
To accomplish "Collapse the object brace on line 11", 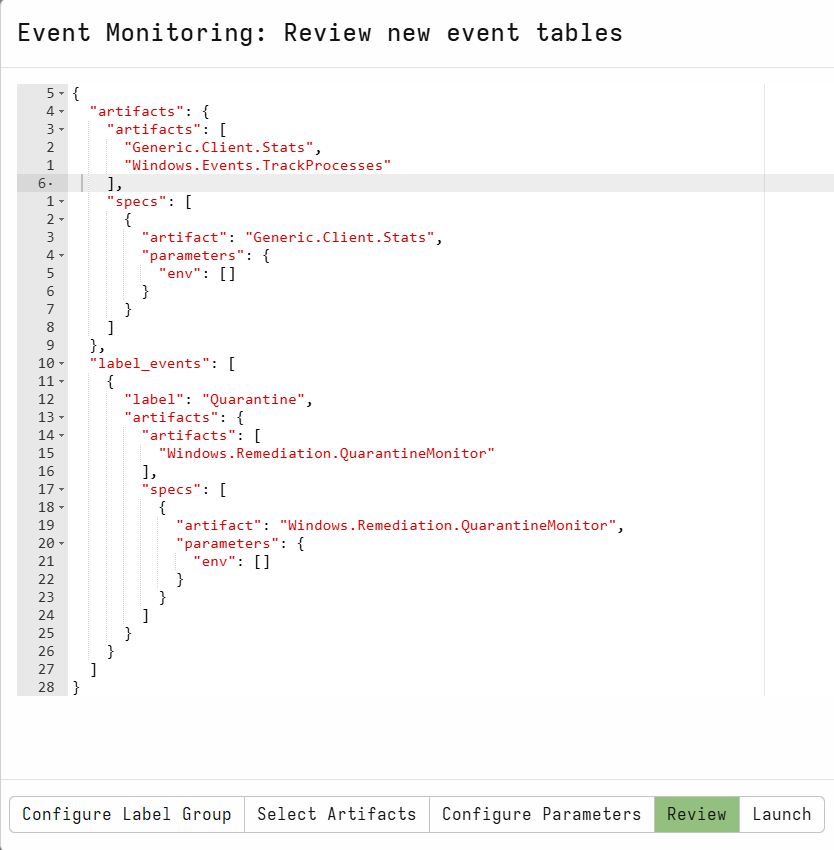I will (x=61, y=382).
